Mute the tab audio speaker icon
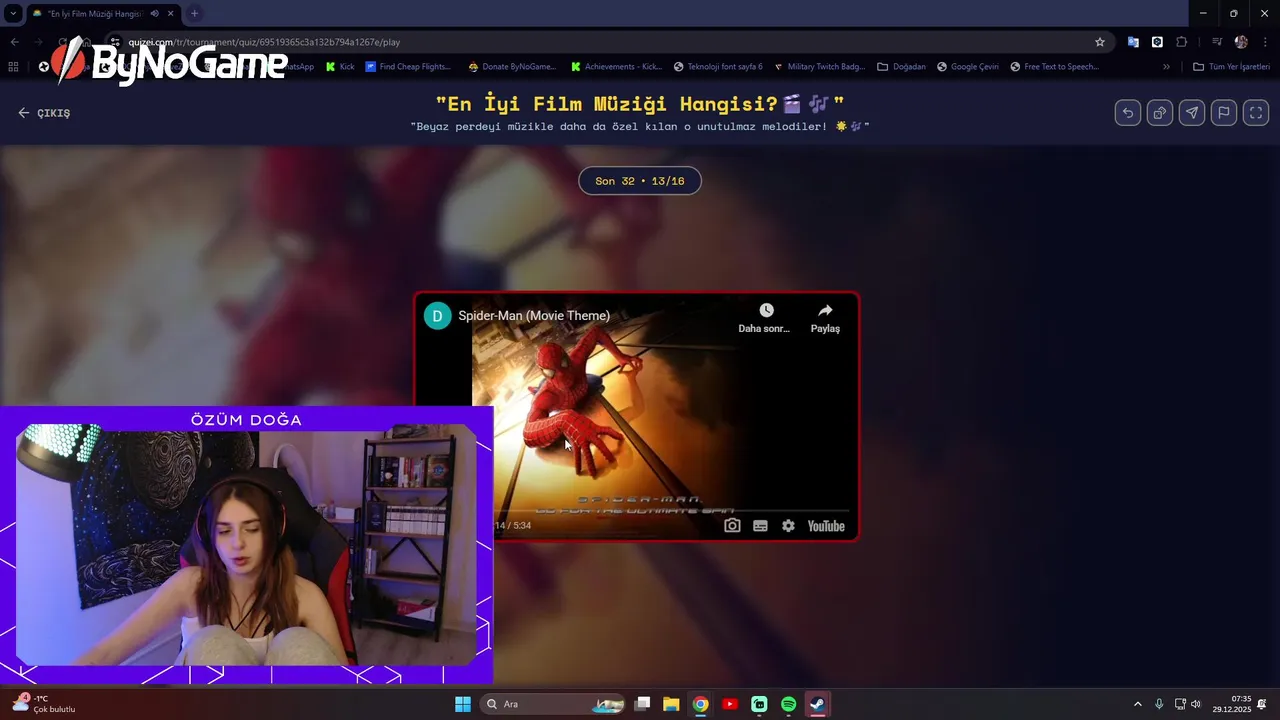1280x720 pixels. (x=154, y=13)
